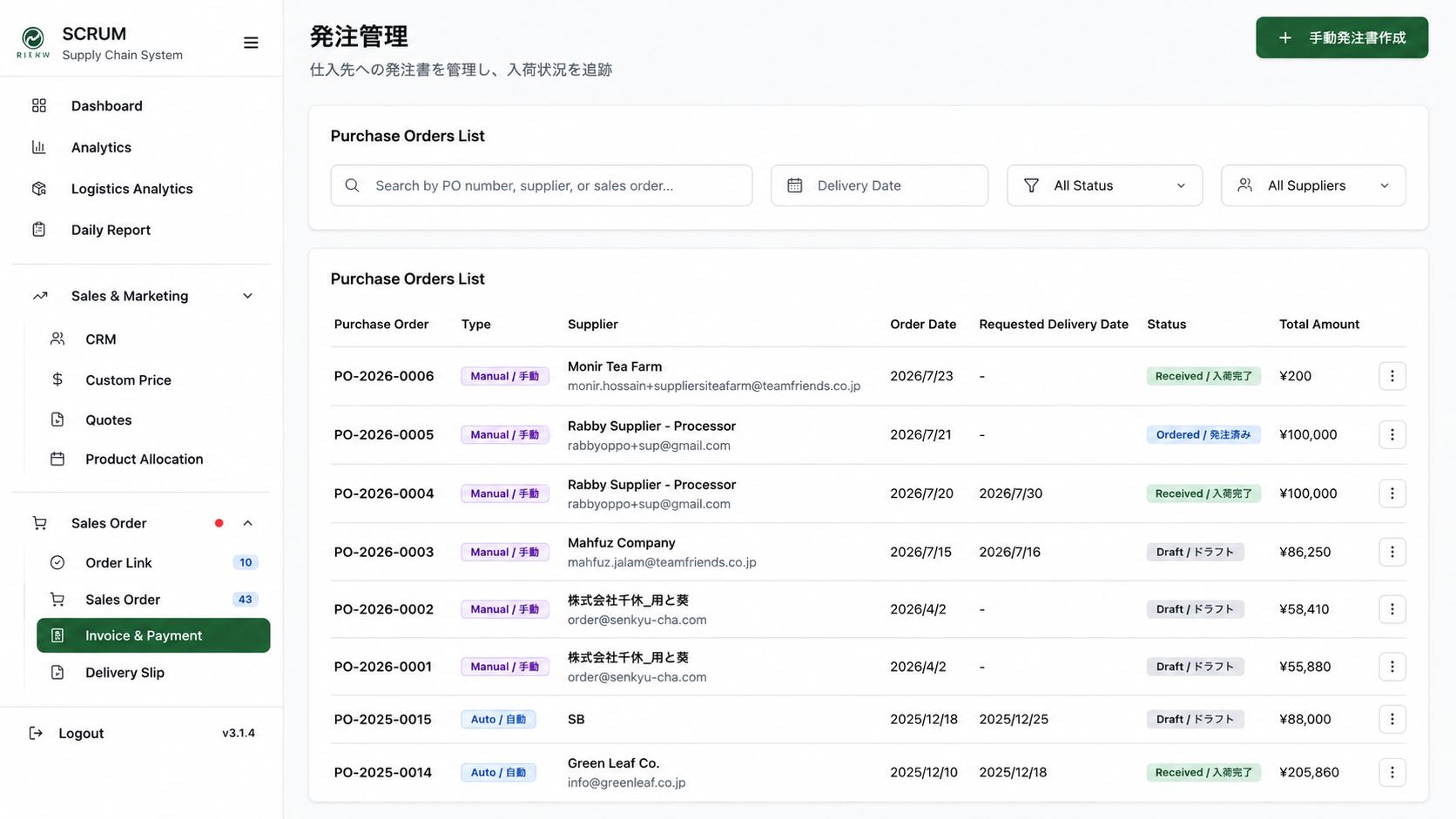Toggle the hamburger sidebar menu
The height and width of the screenshot is (819, 1456).
251,43
